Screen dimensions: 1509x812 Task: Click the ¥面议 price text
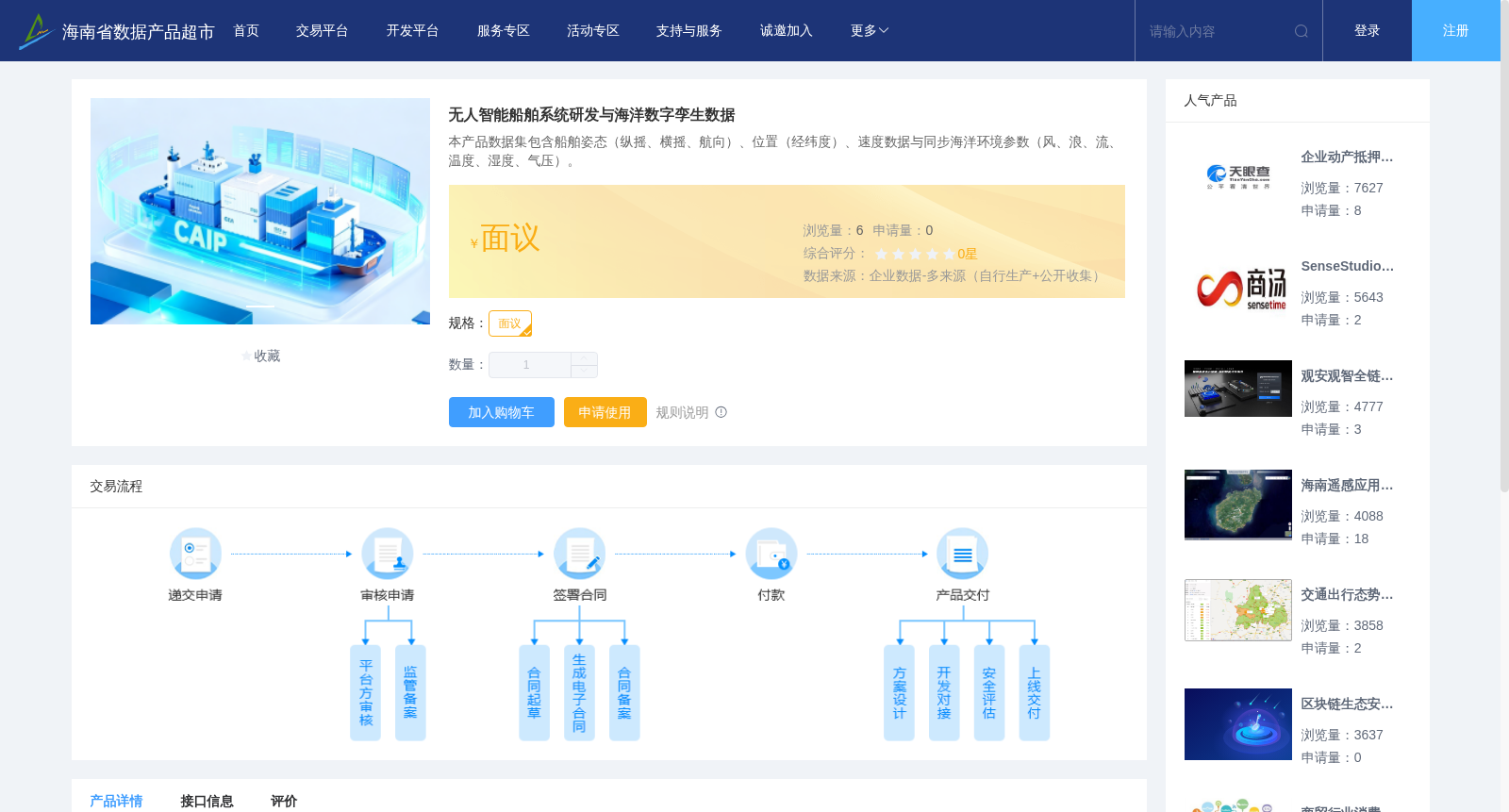point(506,239)
